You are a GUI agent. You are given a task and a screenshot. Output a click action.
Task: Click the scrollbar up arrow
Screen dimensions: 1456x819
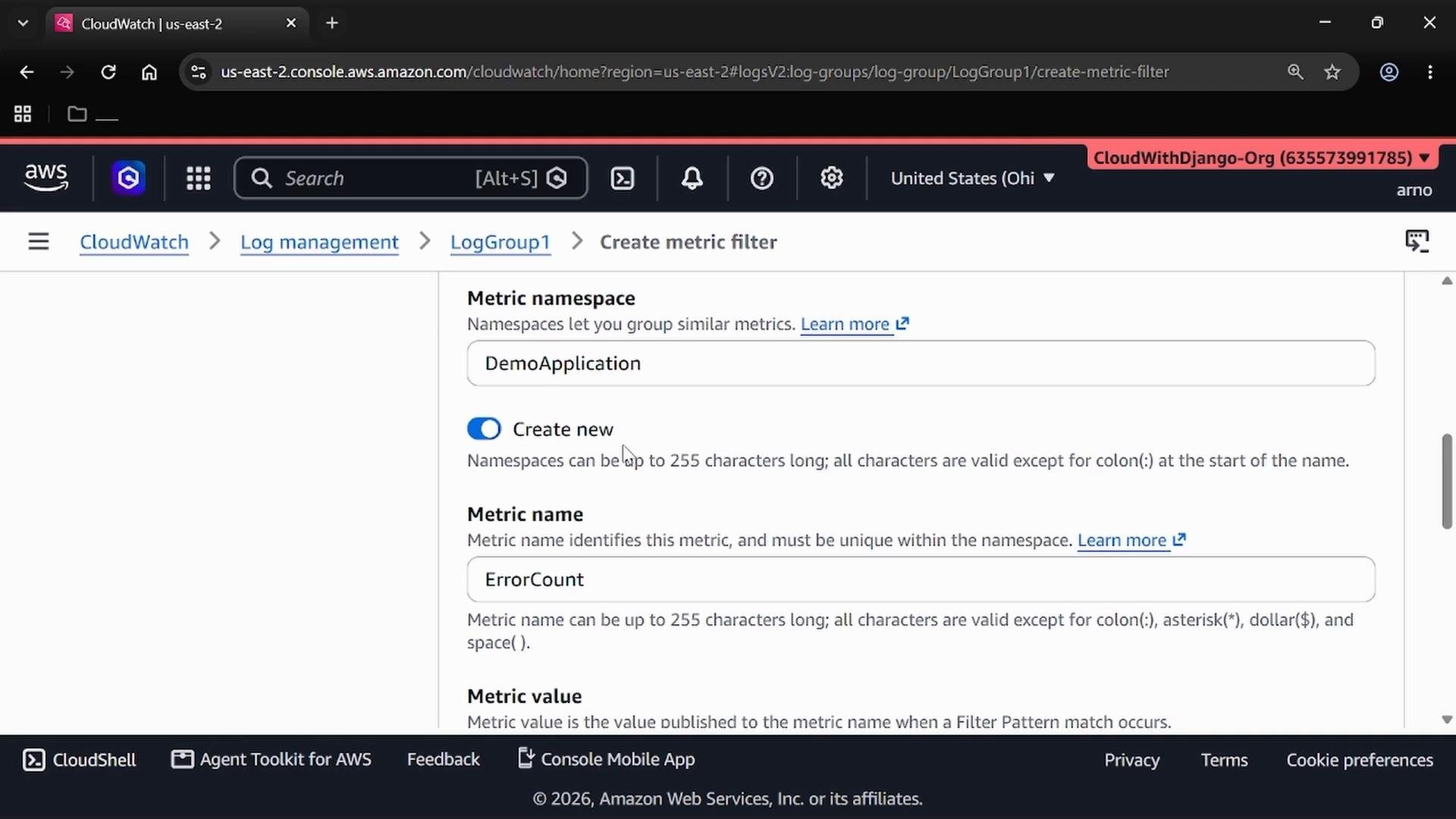pyautogui.click(x=1447, y=281)
